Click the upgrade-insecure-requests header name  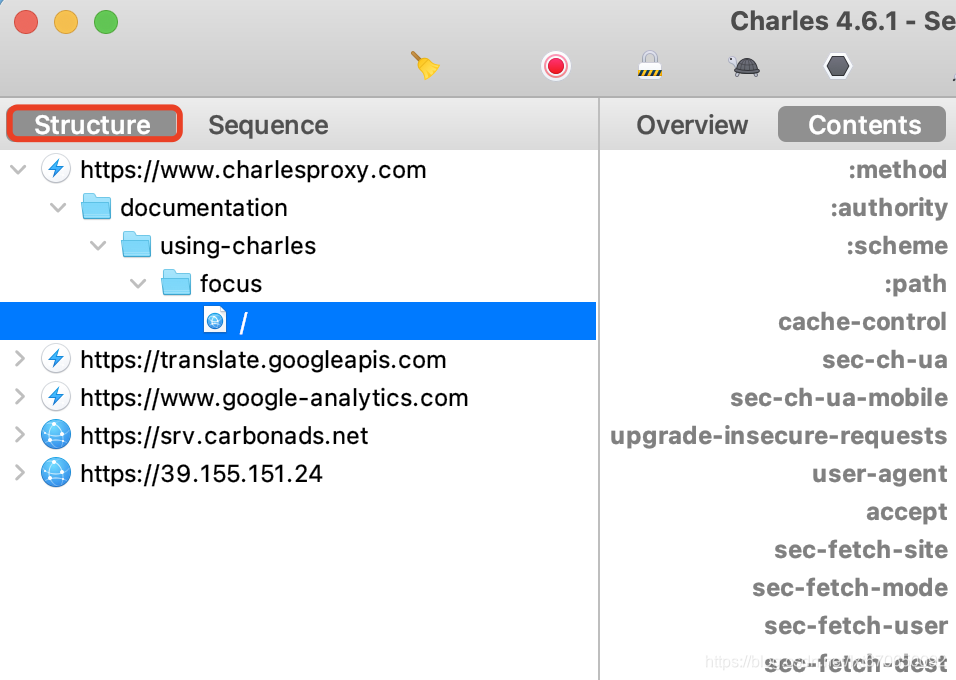[779, 436]
